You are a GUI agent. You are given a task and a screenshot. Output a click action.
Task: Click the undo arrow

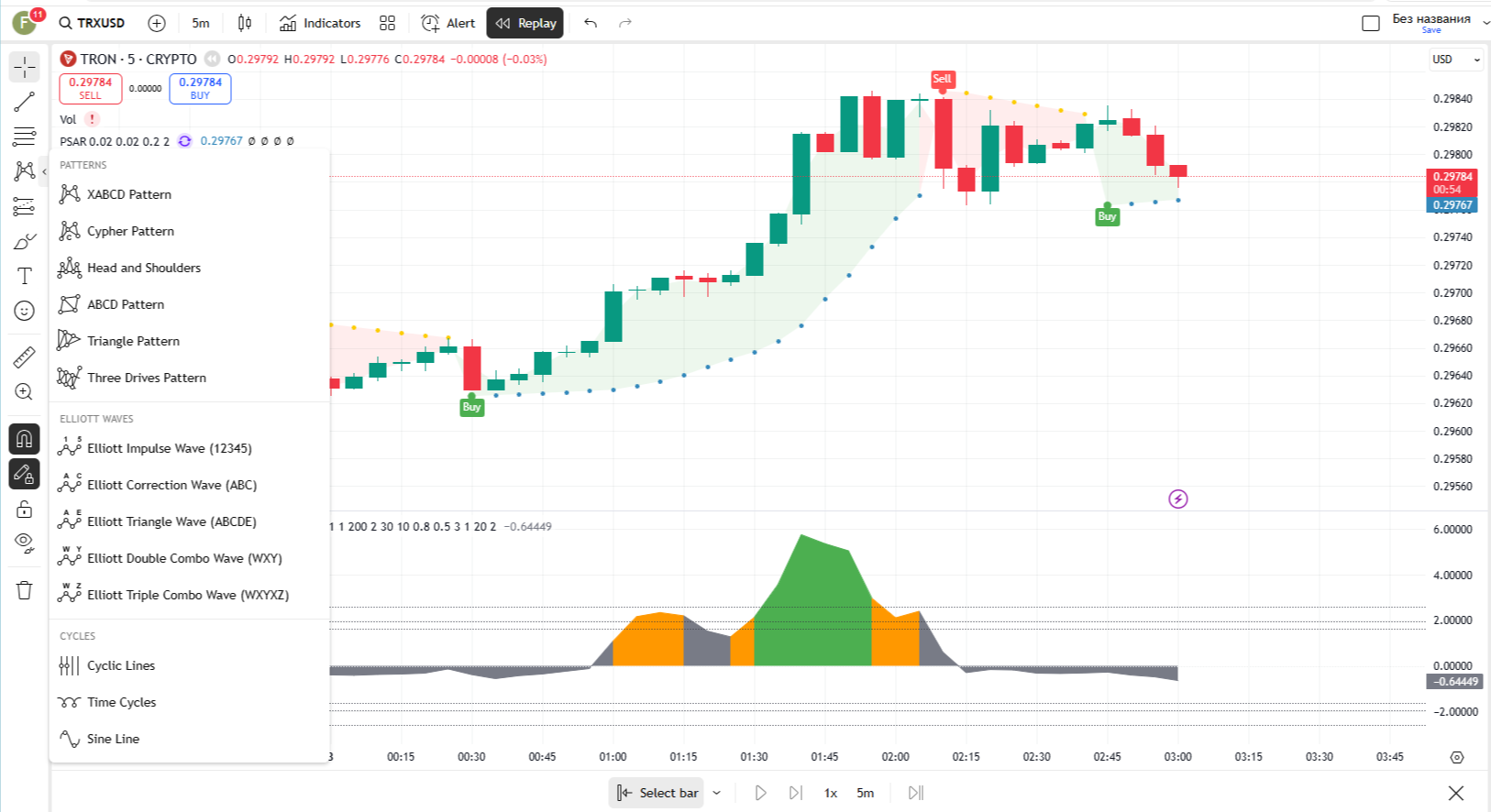(591, 23)
